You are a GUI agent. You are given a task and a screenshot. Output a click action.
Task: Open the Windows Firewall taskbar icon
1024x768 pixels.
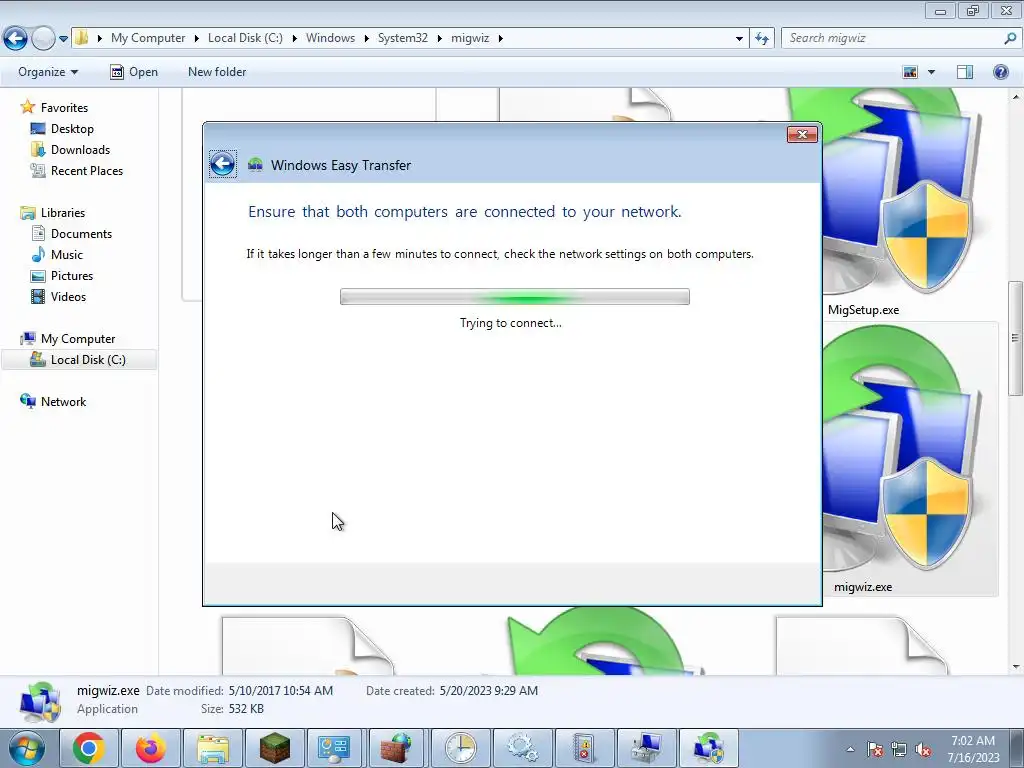click(397, 748)
